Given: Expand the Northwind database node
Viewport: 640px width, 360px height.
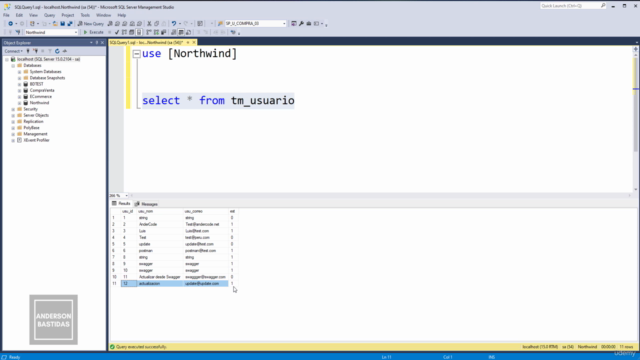Looking at the screenshot, I should click(x=19, y=103).
